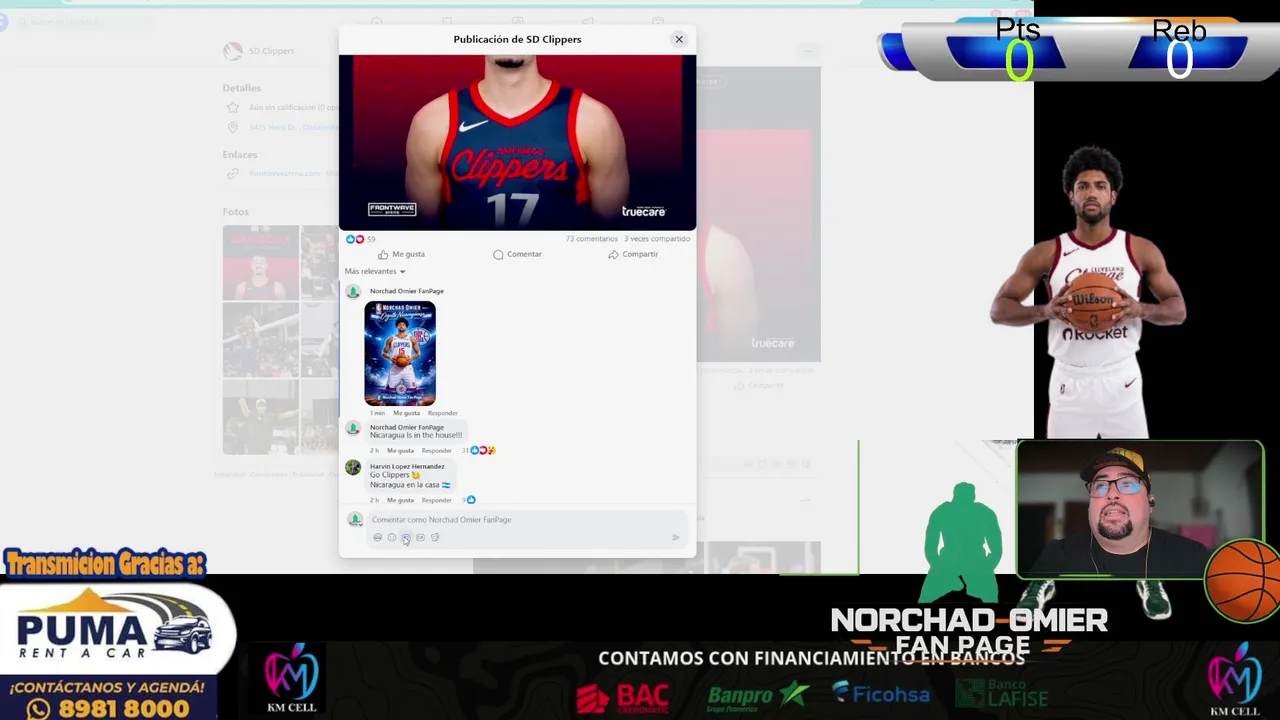Open the Más relevantes comment sort dropdown
The image size is (1280, 720).
tap(375, 271)
